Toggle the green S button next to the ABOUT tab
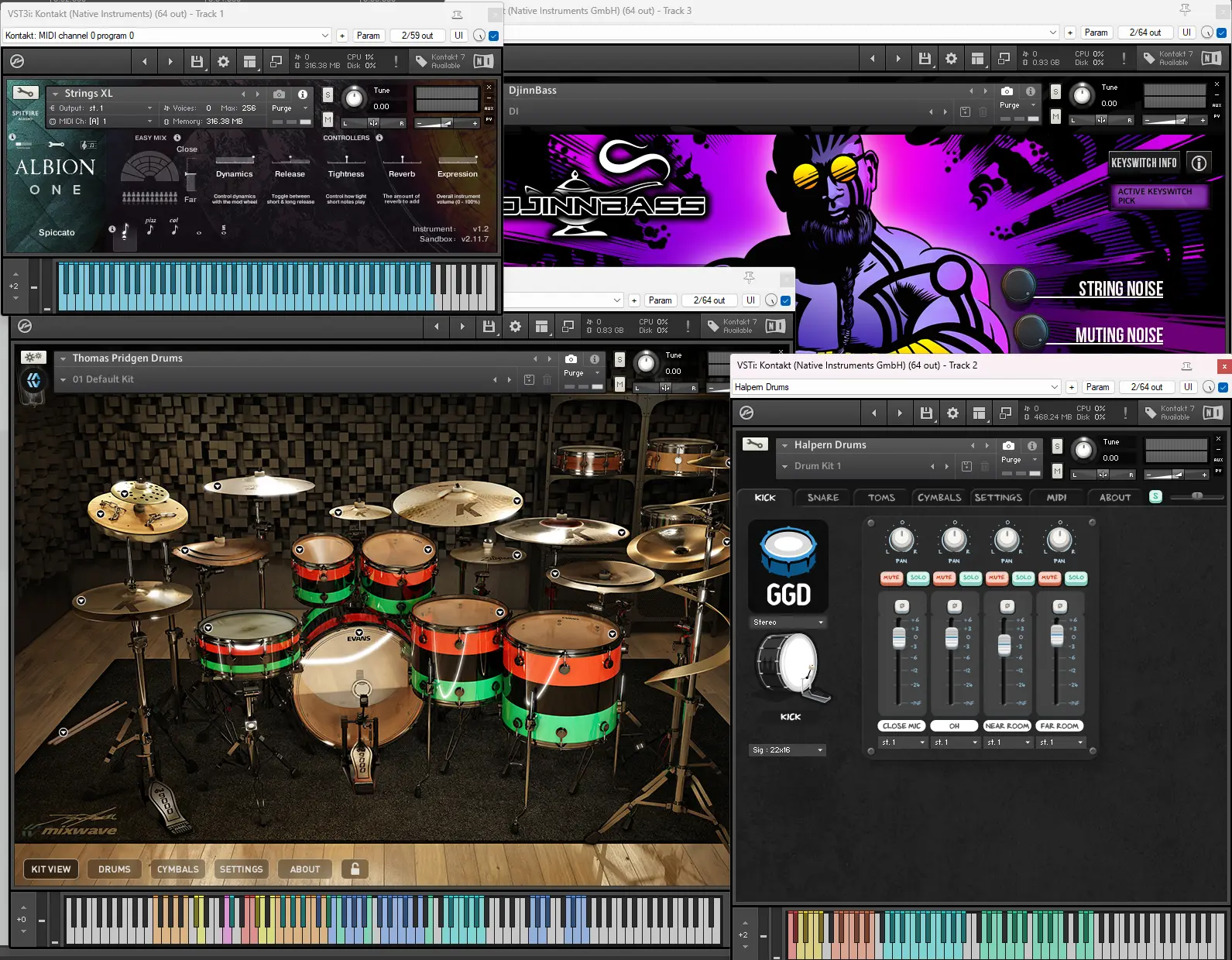The height and width of the screenshot is (960, 1232). pyautogui.click(x=1155, y=496)
